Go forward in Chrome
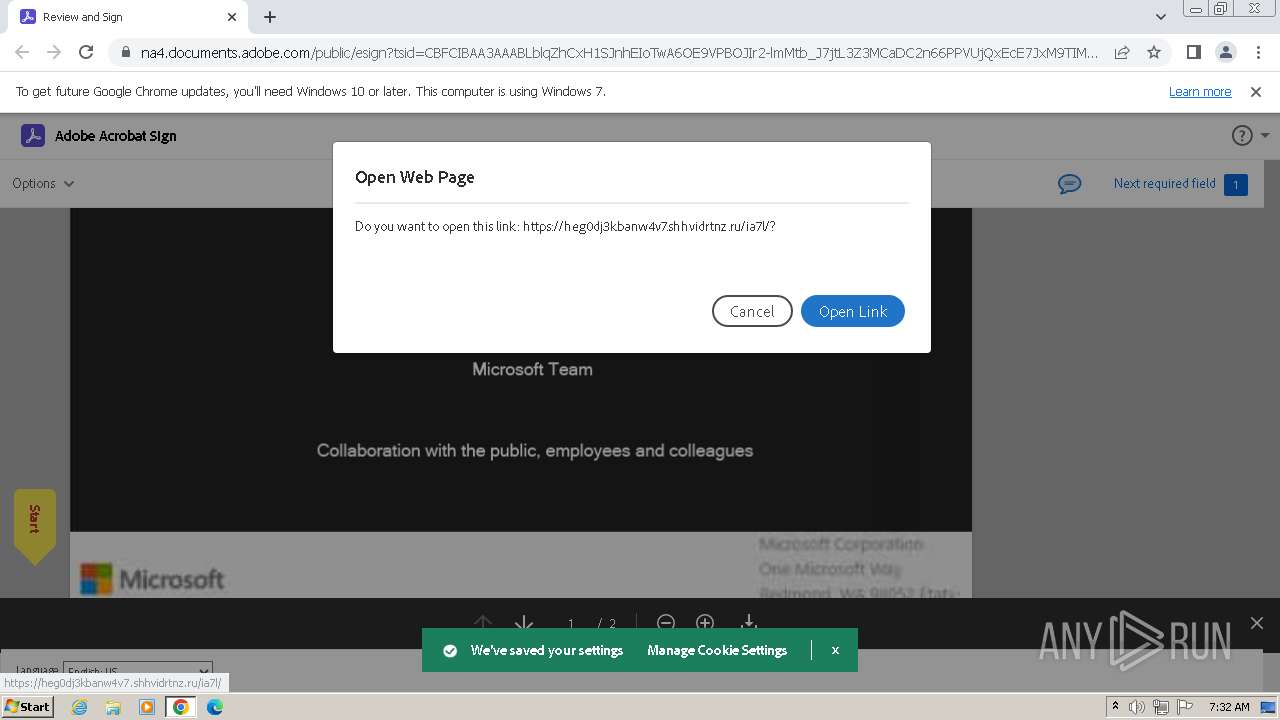The image size is (1280, 720). point(54,52)
